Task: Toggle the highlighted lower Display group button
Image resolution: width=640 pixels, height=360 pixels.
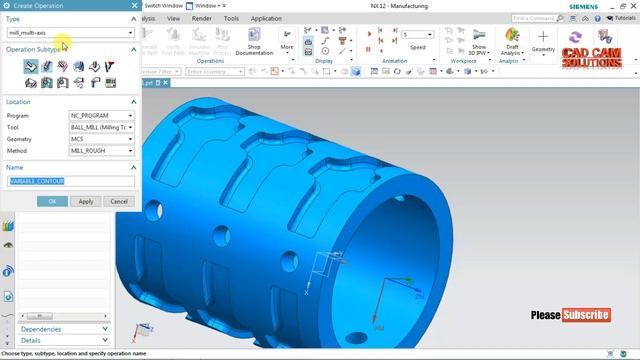Action: 308,51
